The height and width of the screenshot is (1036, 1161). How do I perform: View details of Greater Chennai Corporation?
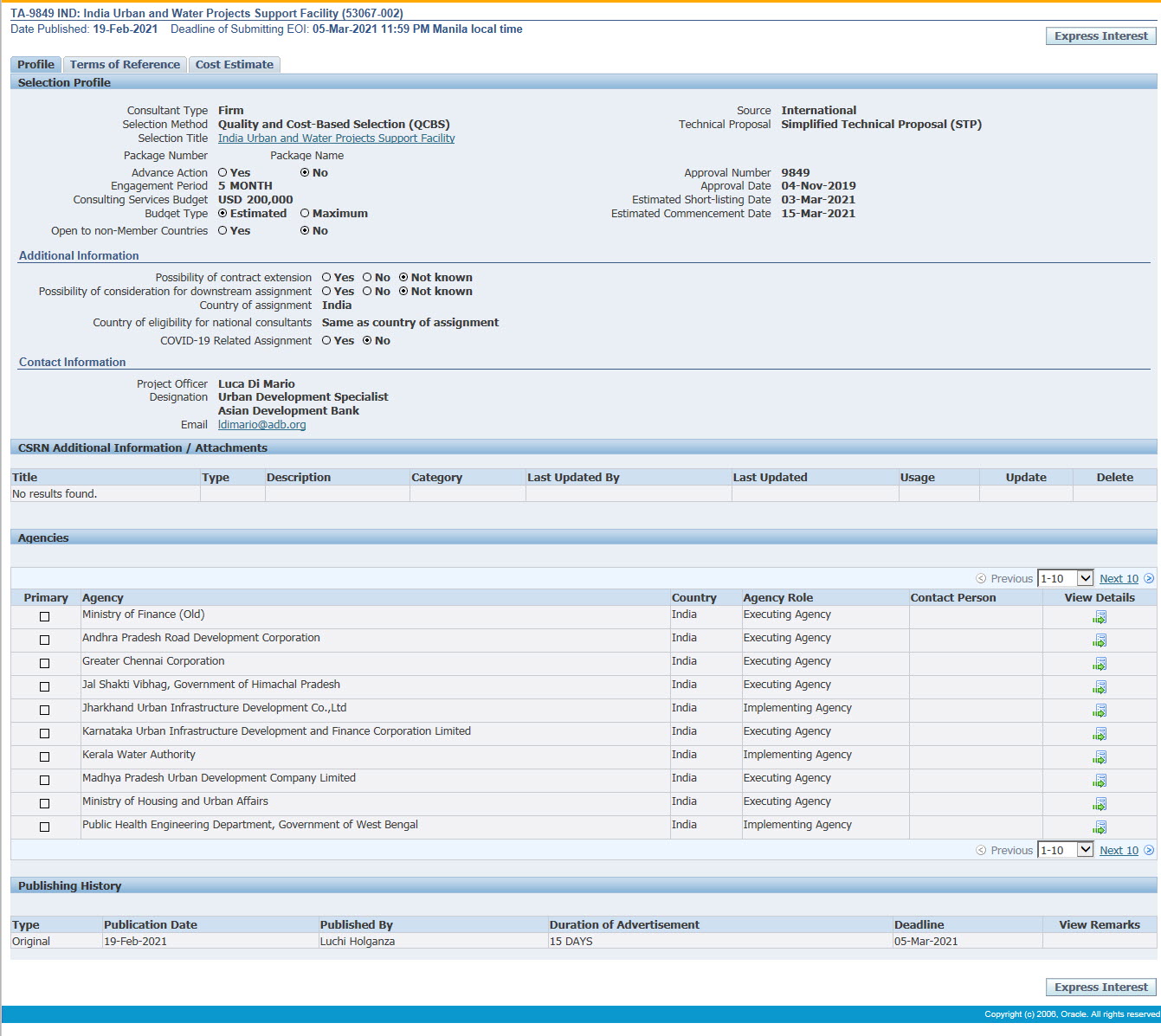[x=1100, y=664]
